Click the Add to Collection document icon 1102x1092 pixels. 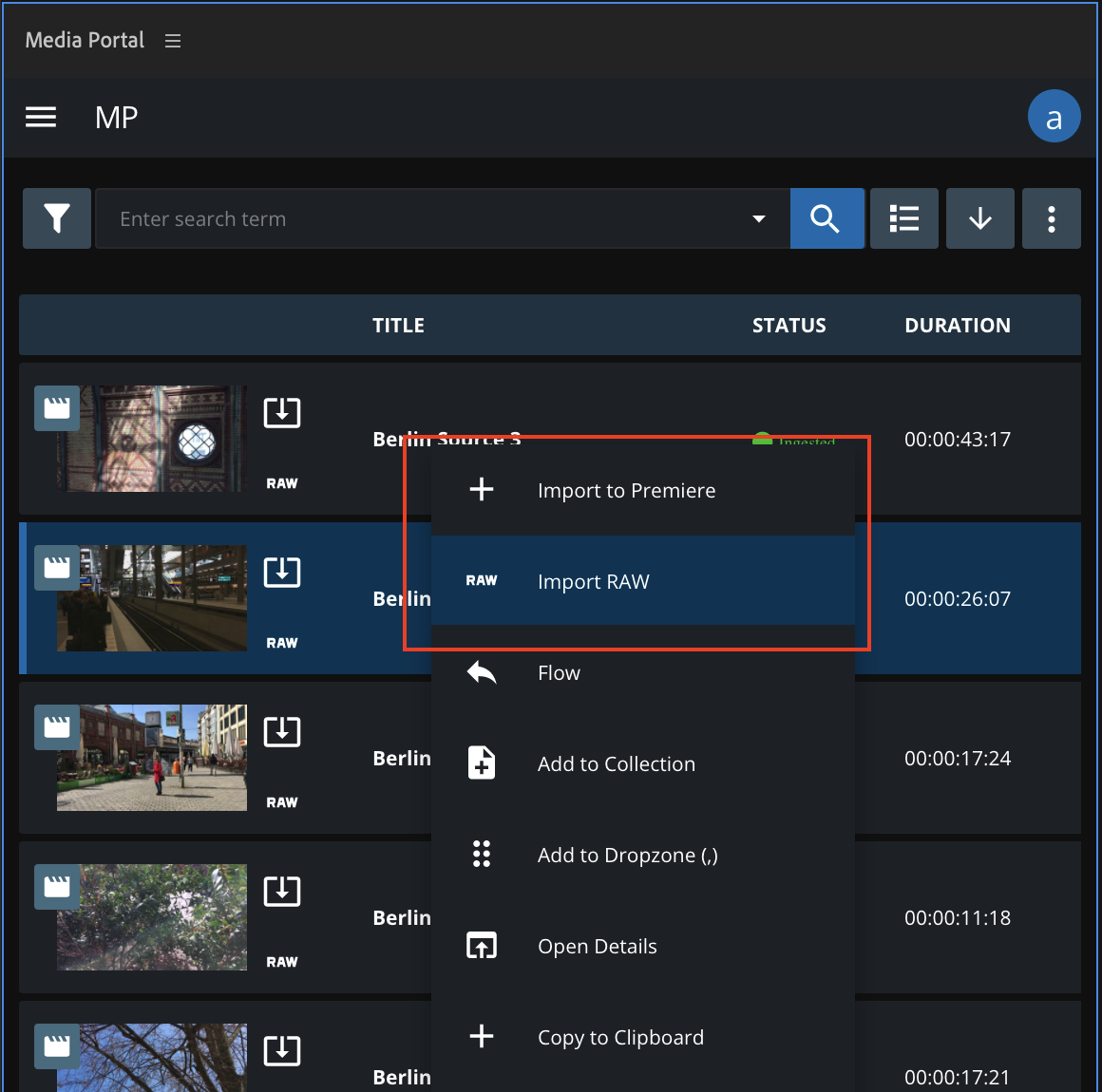click(481, 763)
